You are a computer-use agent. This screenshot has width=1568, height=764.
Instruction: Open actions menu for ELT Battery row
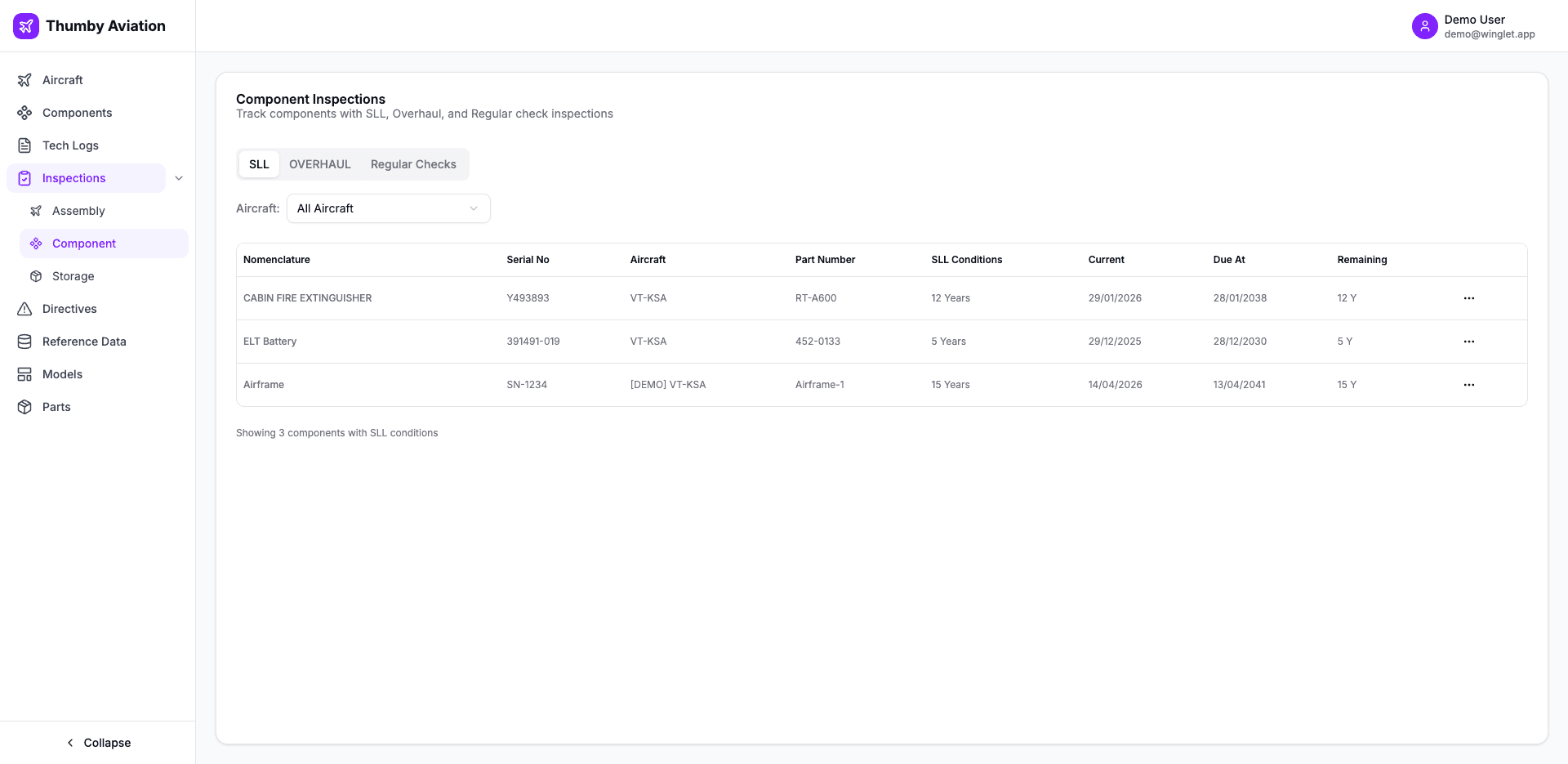click(x=1468, y=342)
